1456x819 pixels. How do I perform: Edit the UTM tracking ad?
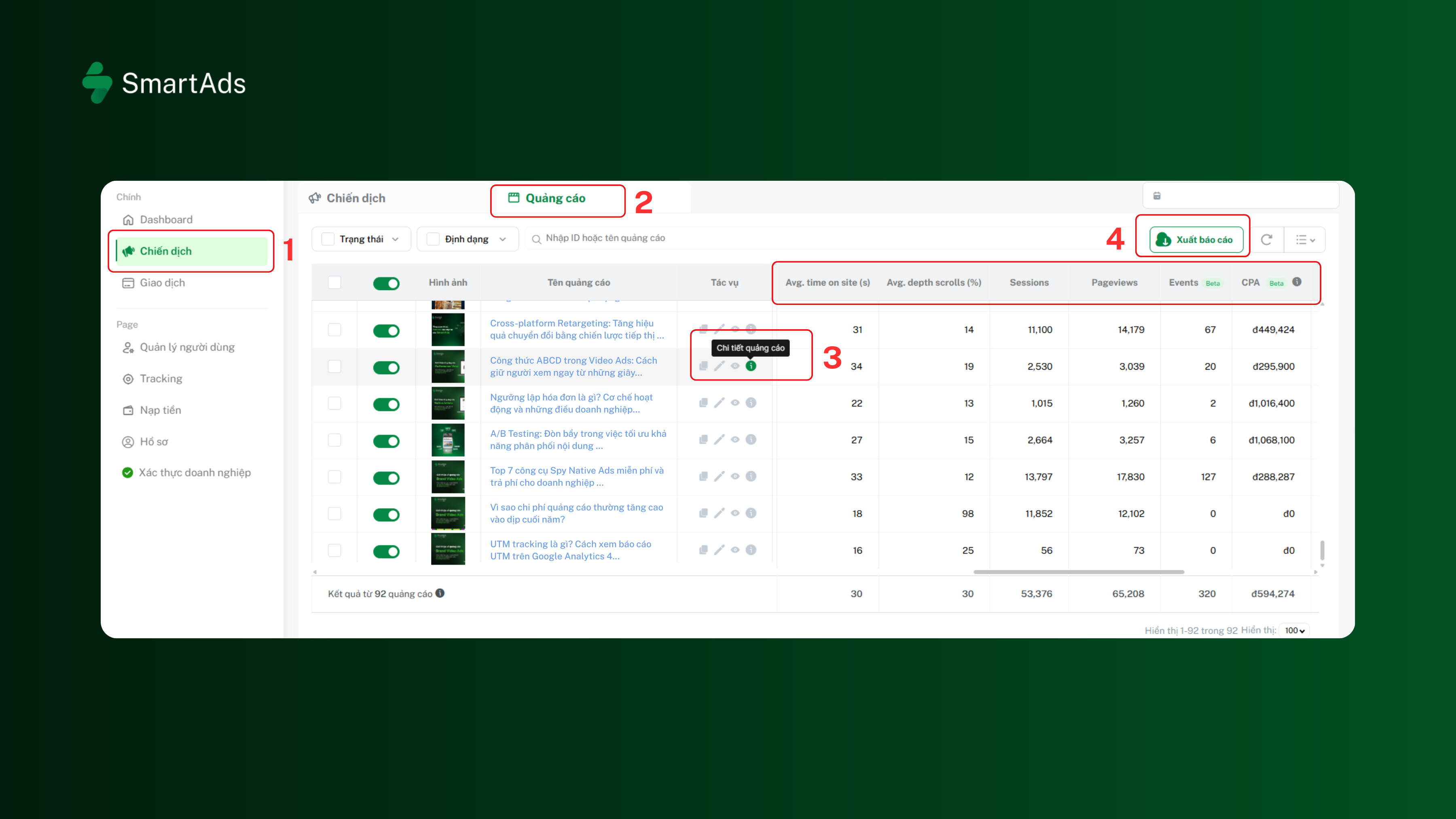tap(719, 550)
